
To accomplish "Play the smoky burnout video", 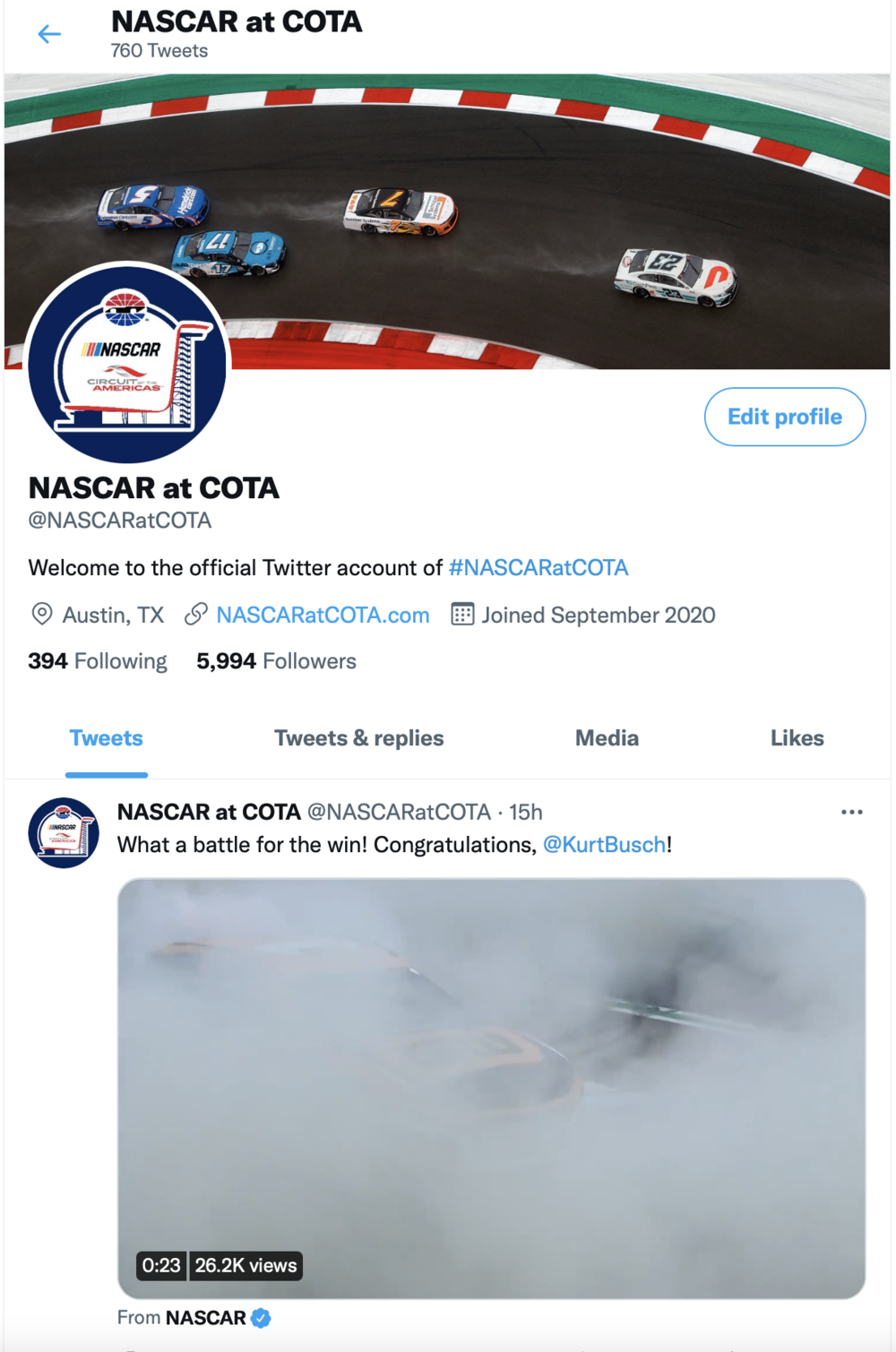I will click(491, 1089).
